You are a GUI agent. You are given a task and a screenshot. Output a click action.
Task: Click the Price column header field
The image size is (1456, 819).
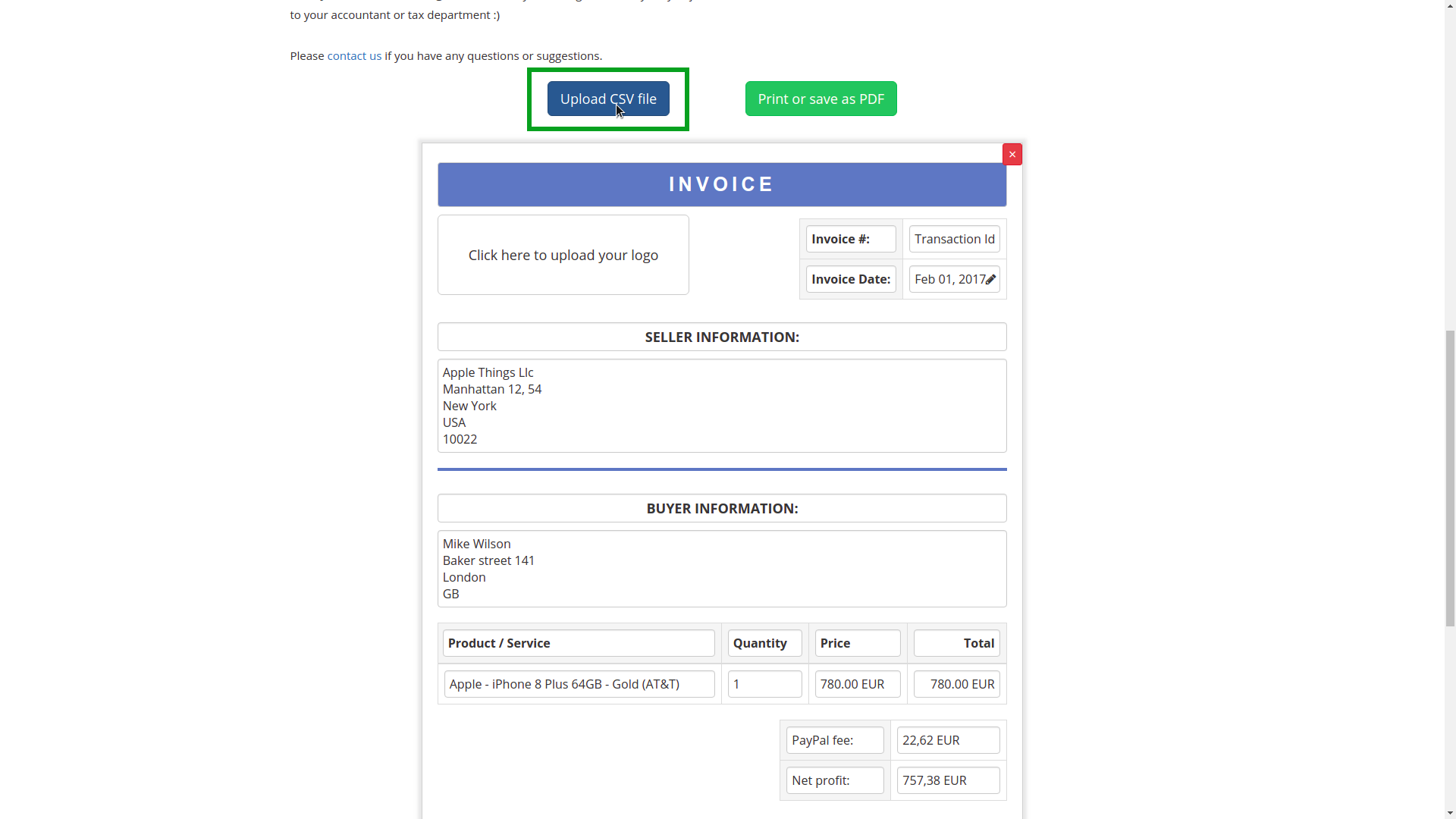[x=857, y=643]
